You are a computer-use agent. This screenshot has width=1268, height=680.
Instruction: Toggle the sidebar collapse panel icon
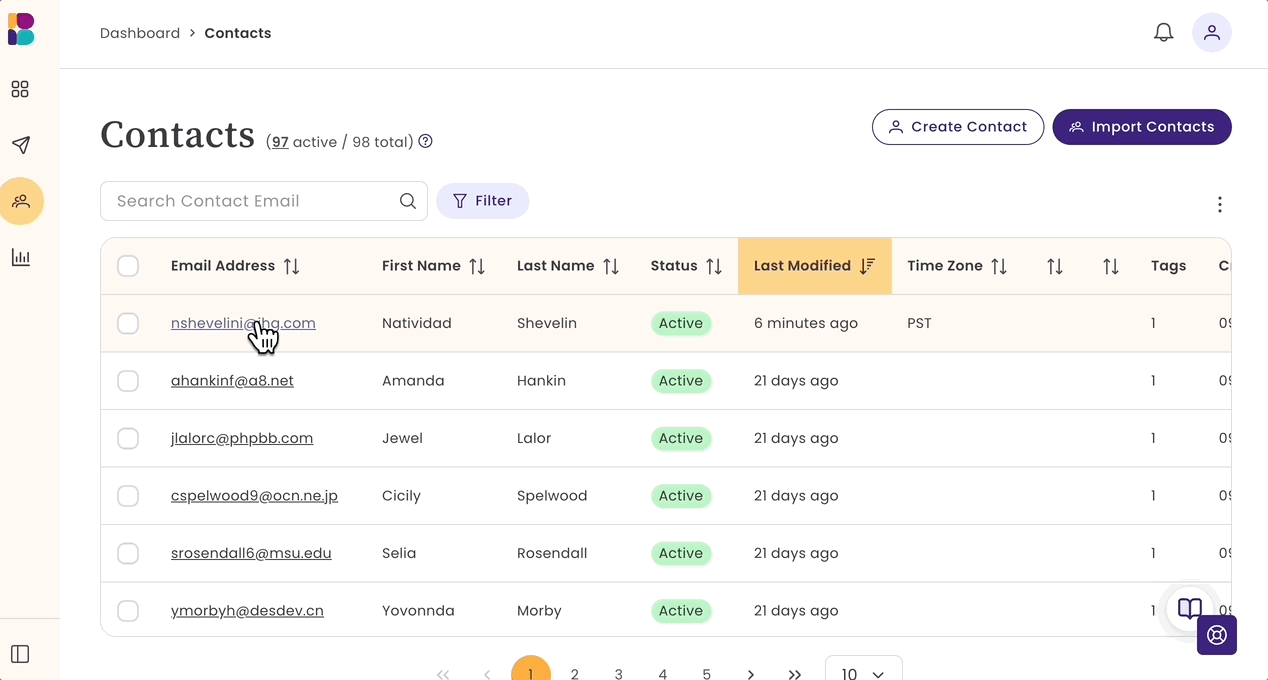(20, 654)
